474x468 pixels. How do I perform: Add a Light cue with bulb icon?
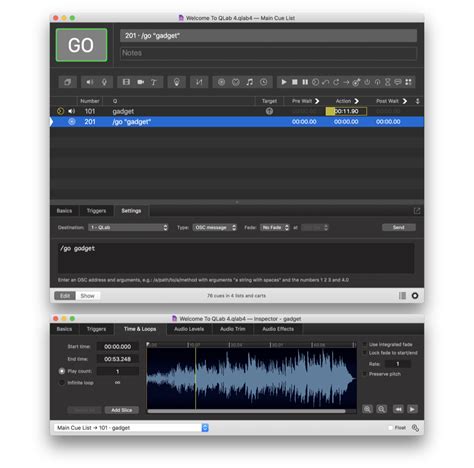point(177,82)
